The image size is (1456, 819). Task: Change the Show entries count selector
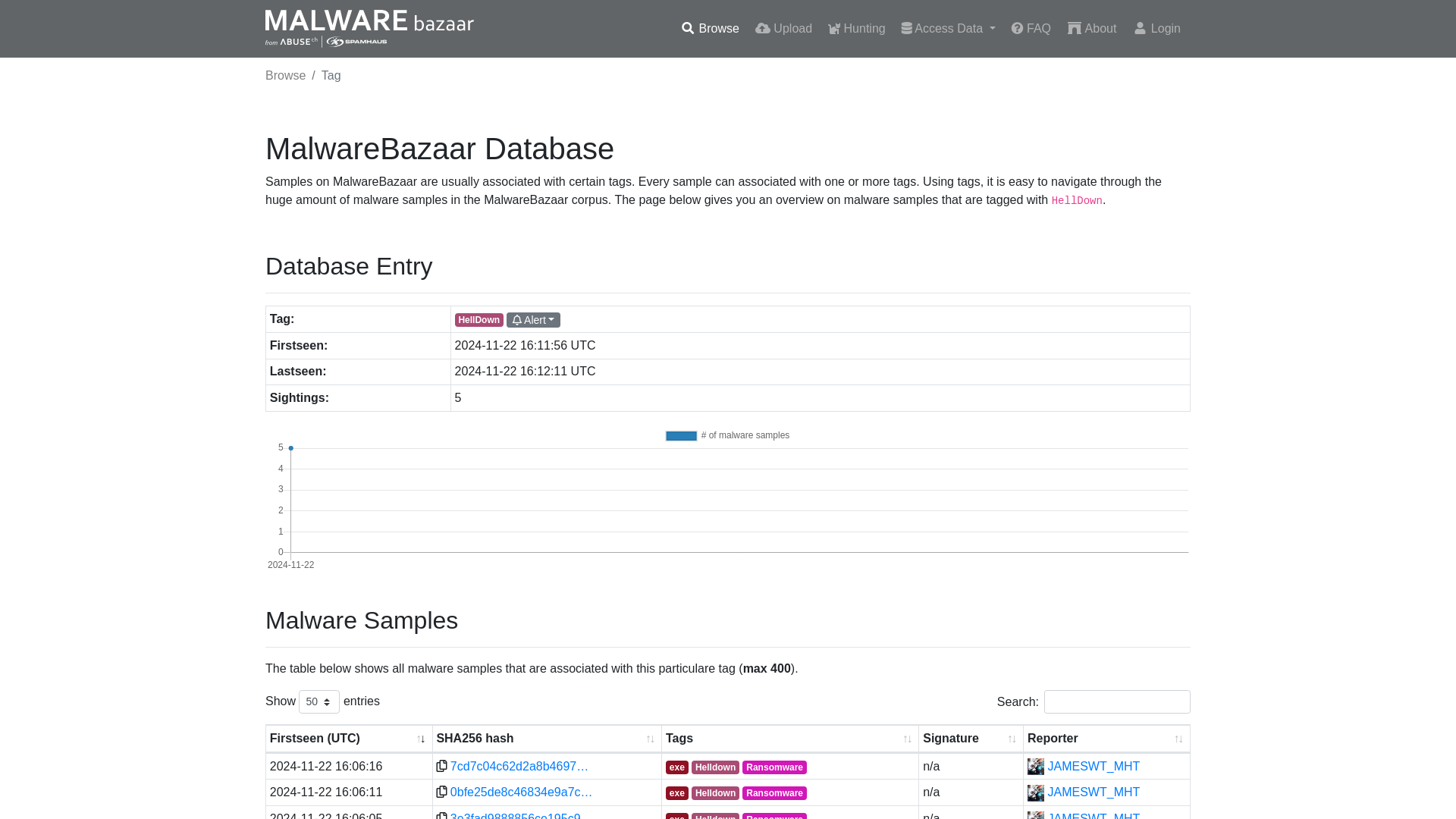click(319, 702)
